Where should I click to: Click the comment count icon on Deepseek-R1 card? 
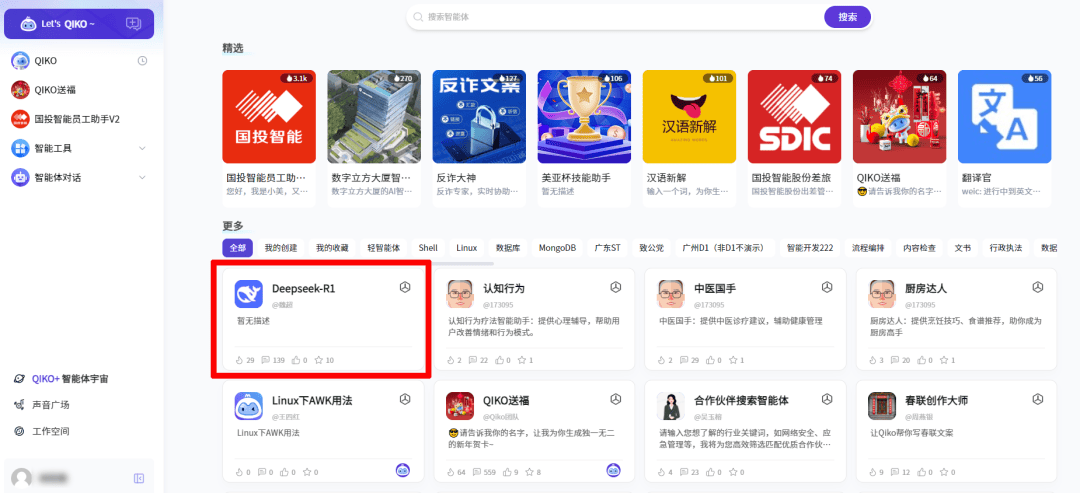[x=265, y=360]
